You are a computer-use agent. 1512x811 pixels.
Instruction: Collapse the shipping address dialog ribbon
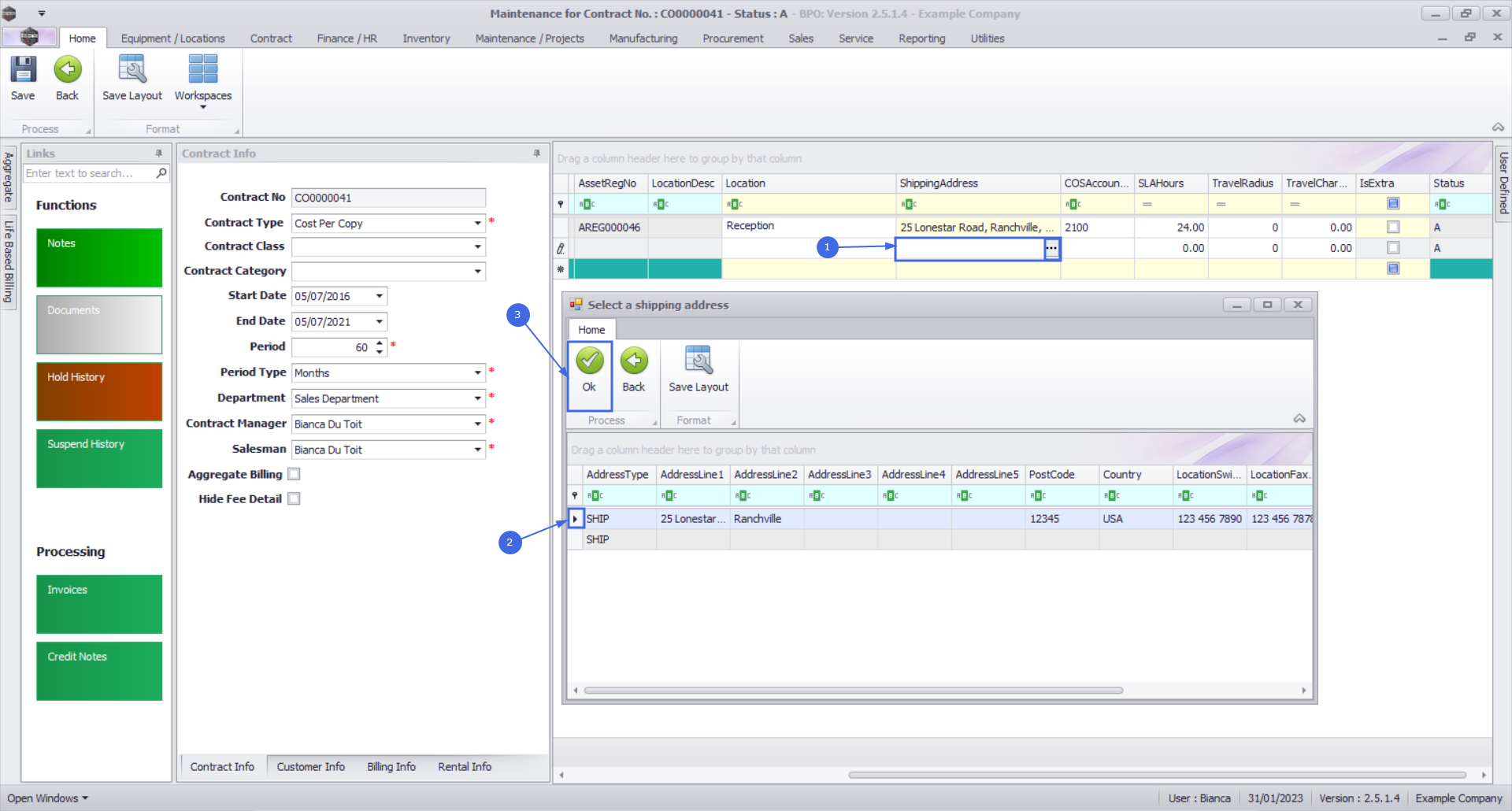point(1299,419)
